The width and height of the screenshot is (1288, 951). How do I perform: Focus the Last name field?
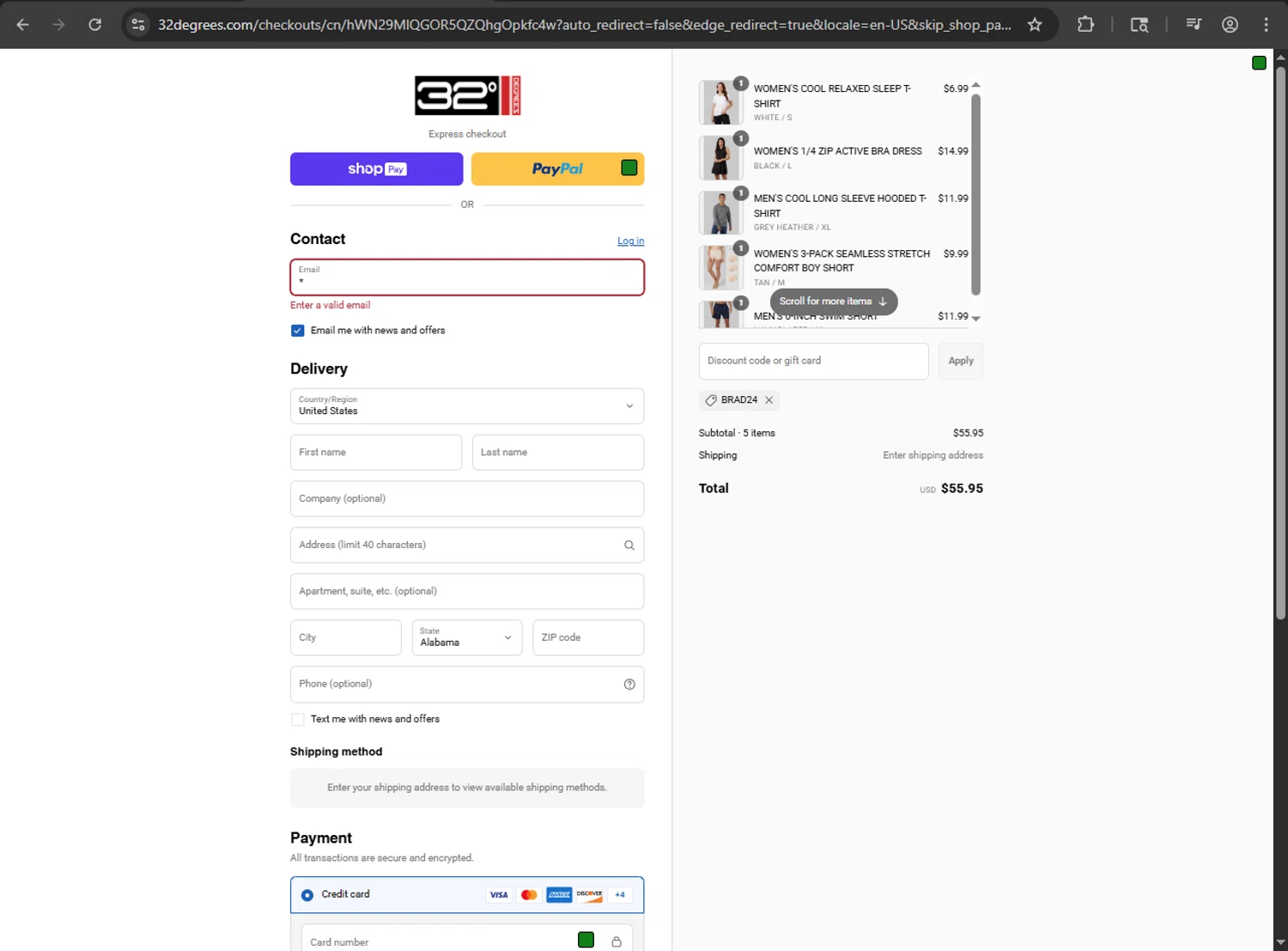coord(558,453)
